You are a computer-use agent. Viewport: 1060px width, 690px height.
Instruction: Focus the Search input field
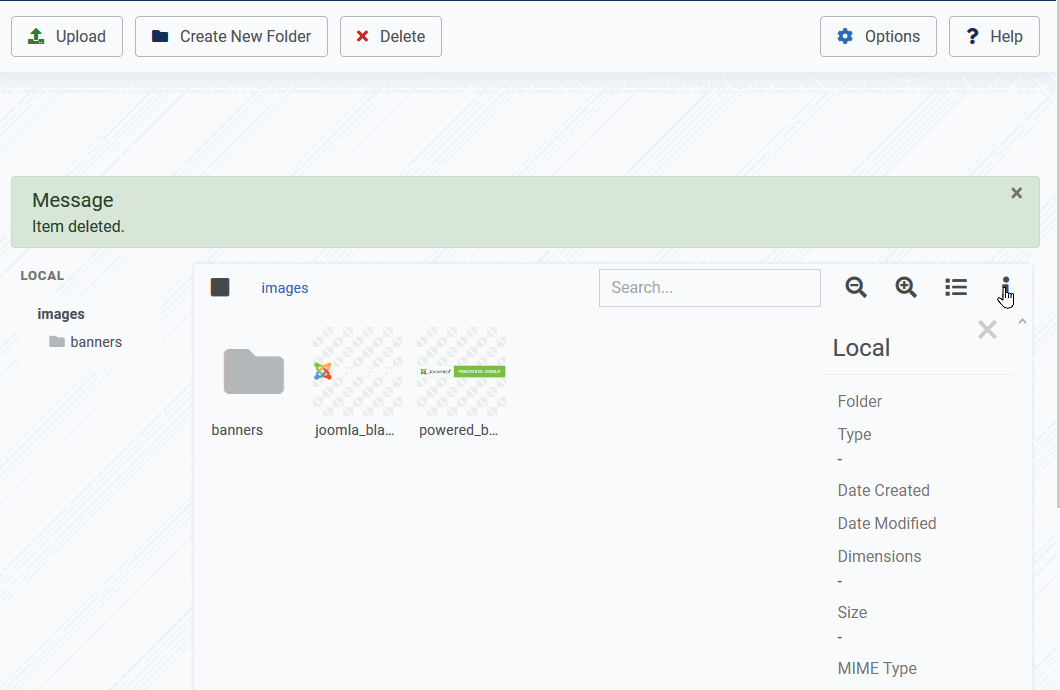click(x=709, y=288)
